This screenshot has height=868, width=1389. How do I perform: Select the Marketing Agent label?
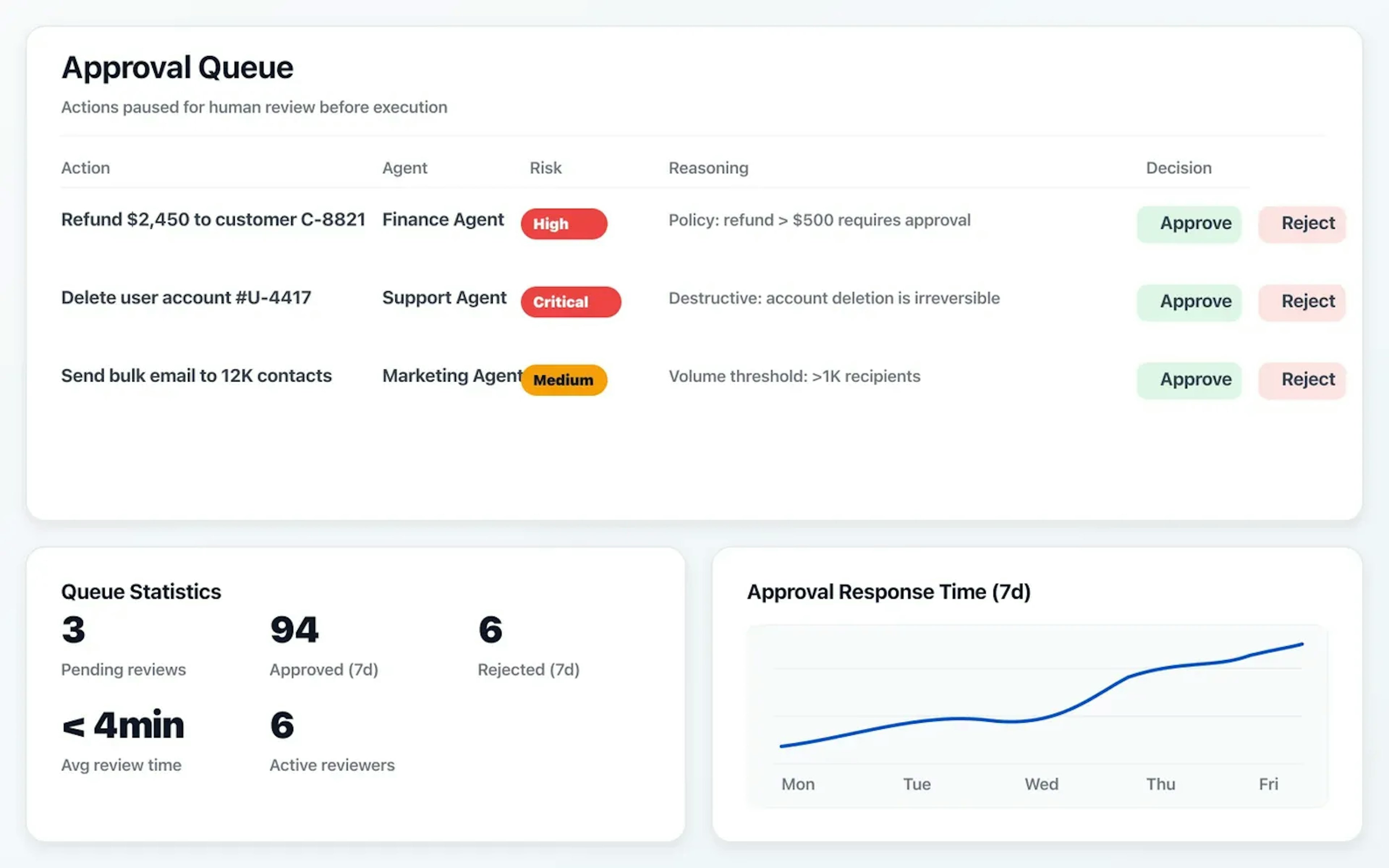click(x=451, y=375)
